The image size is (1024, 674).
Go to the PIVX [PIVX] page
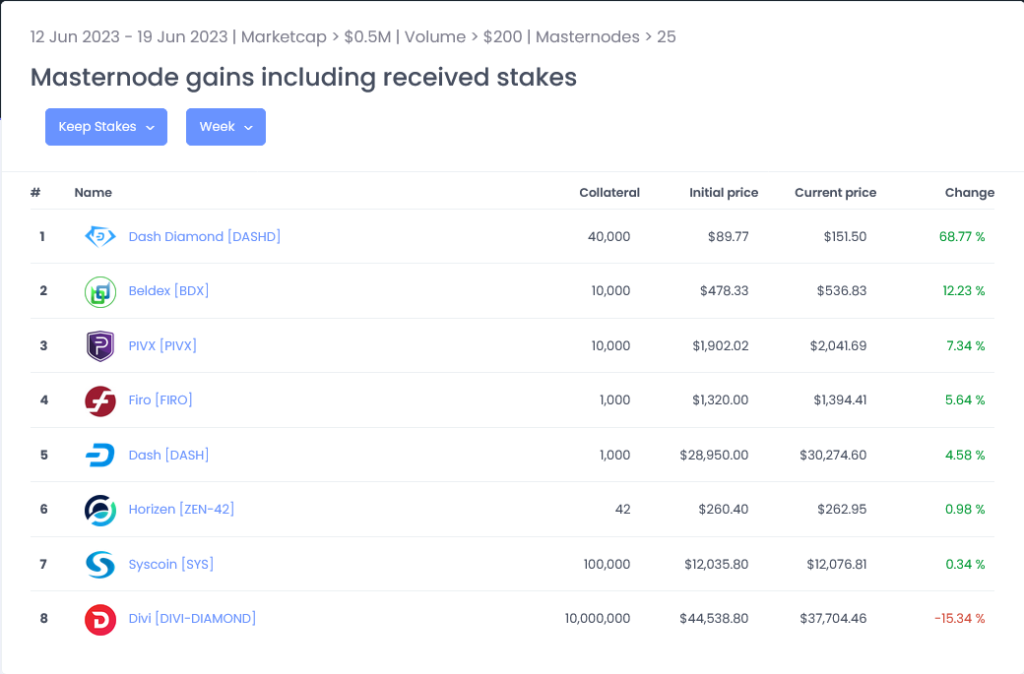coord(162,345)
